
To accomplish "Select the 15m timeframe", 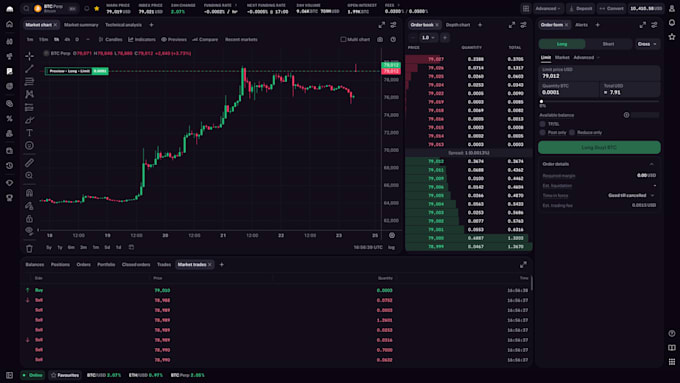I will point(43,39).
